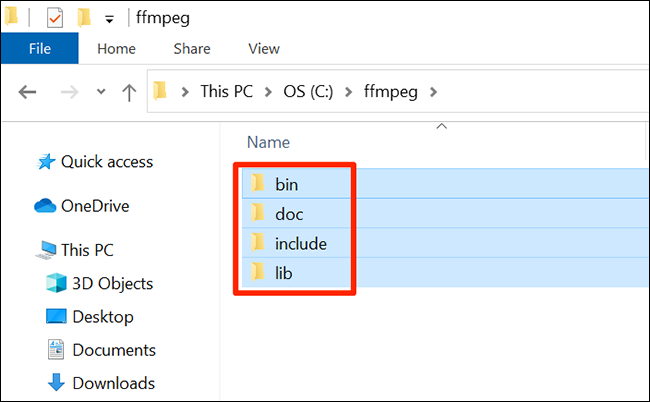Viewport: 650px width, 402px height.
Task: Switch to the Home ribbon tab
Action: (116, 47)
